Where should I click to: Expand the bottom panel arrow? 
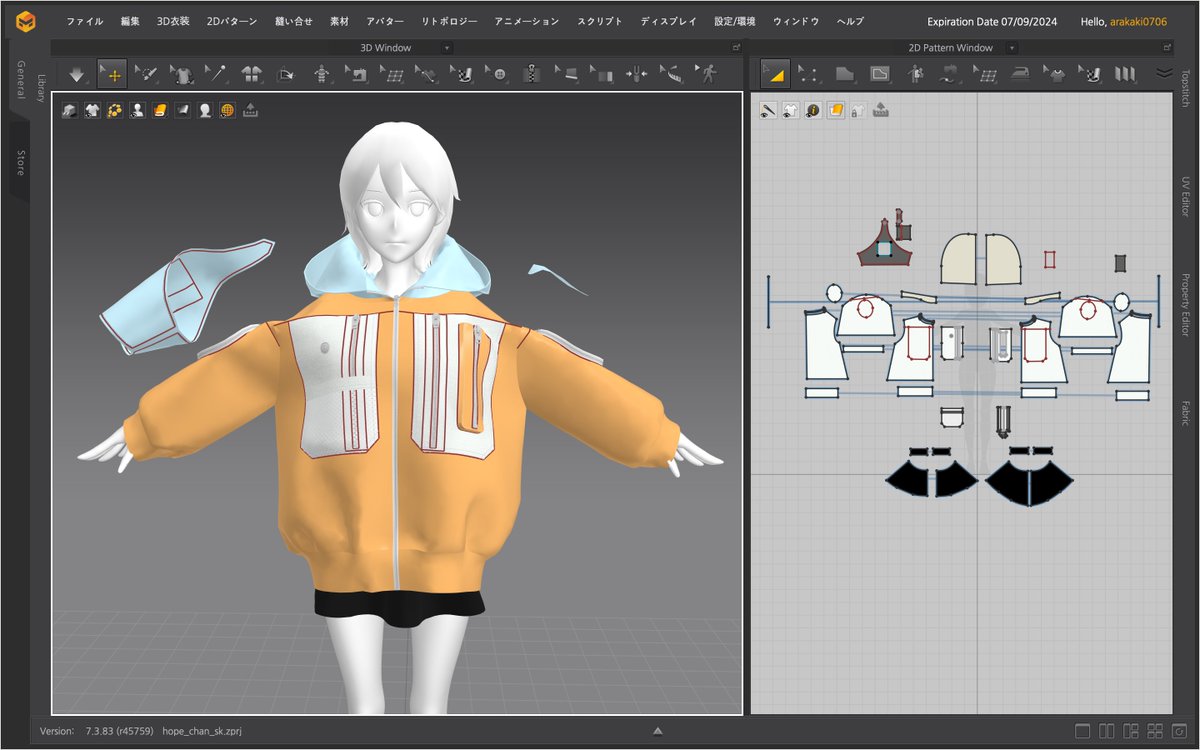[x=657, y=732]
